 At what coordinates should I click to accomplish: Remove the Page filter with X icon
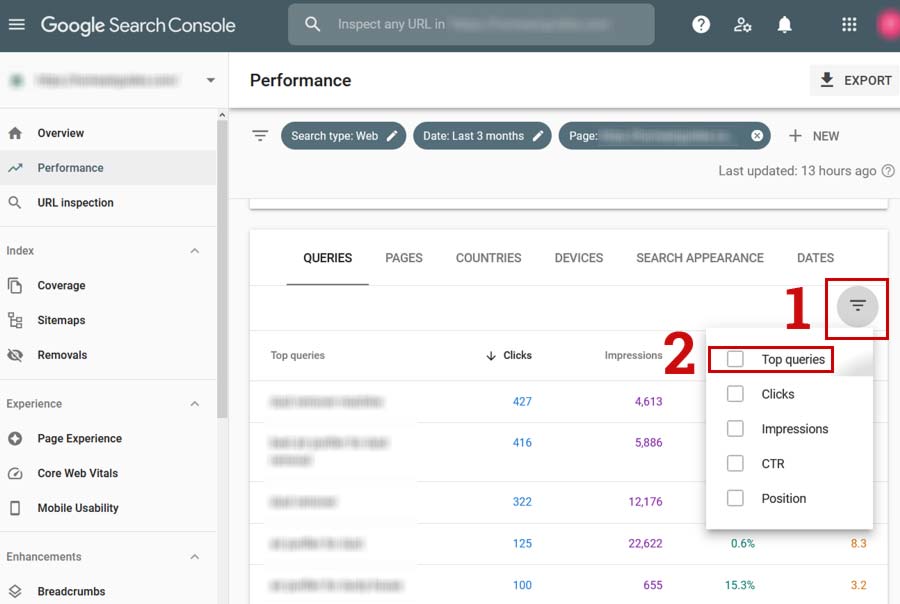click(x=757, y=136)
